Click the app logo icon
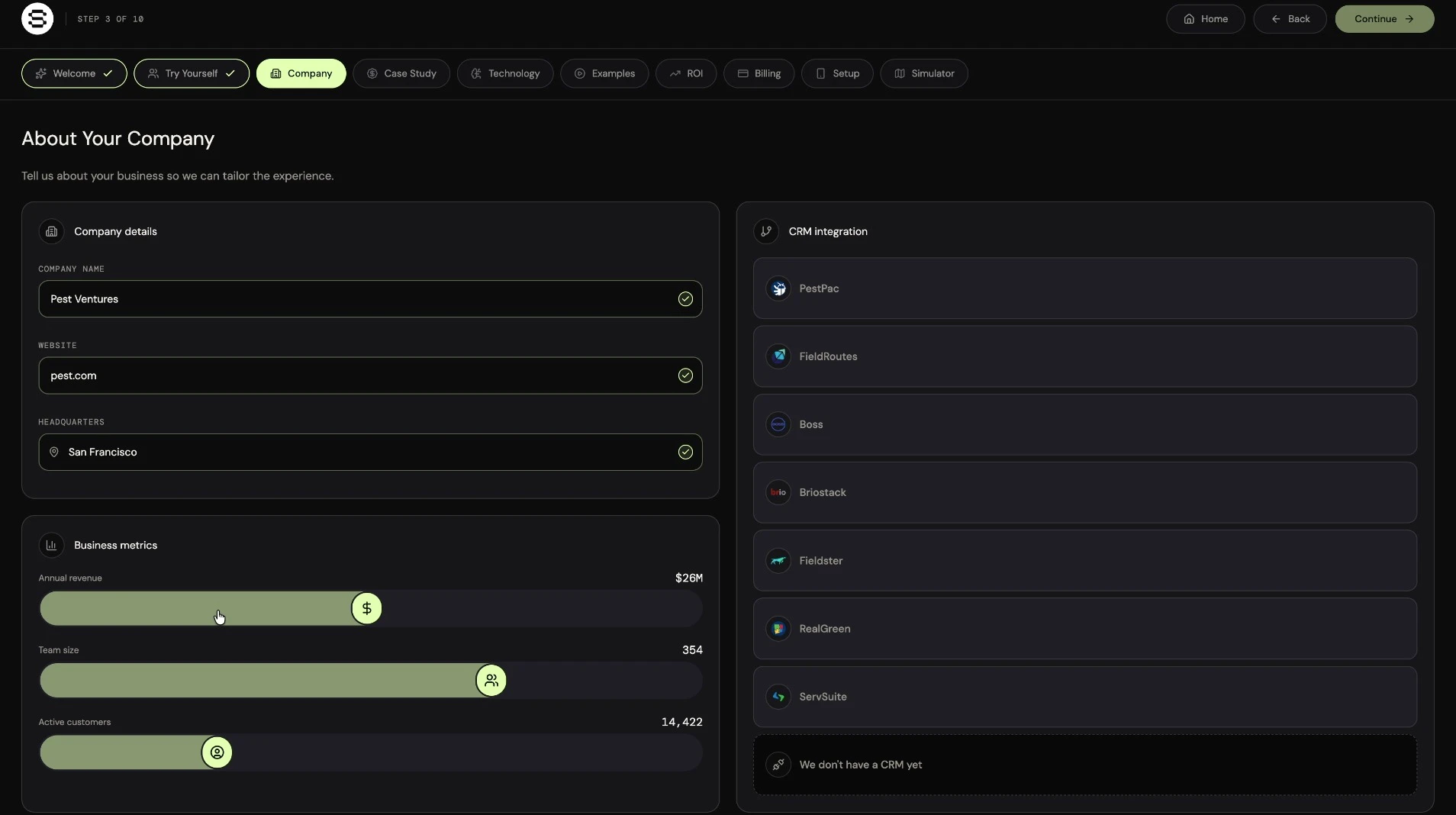Screen dimensions: 1456x815 37,19
